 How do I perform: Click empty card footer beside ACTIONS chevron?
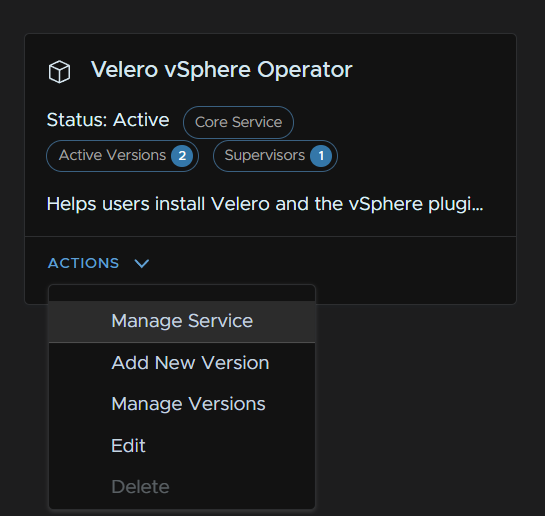[x=330, y=263]
